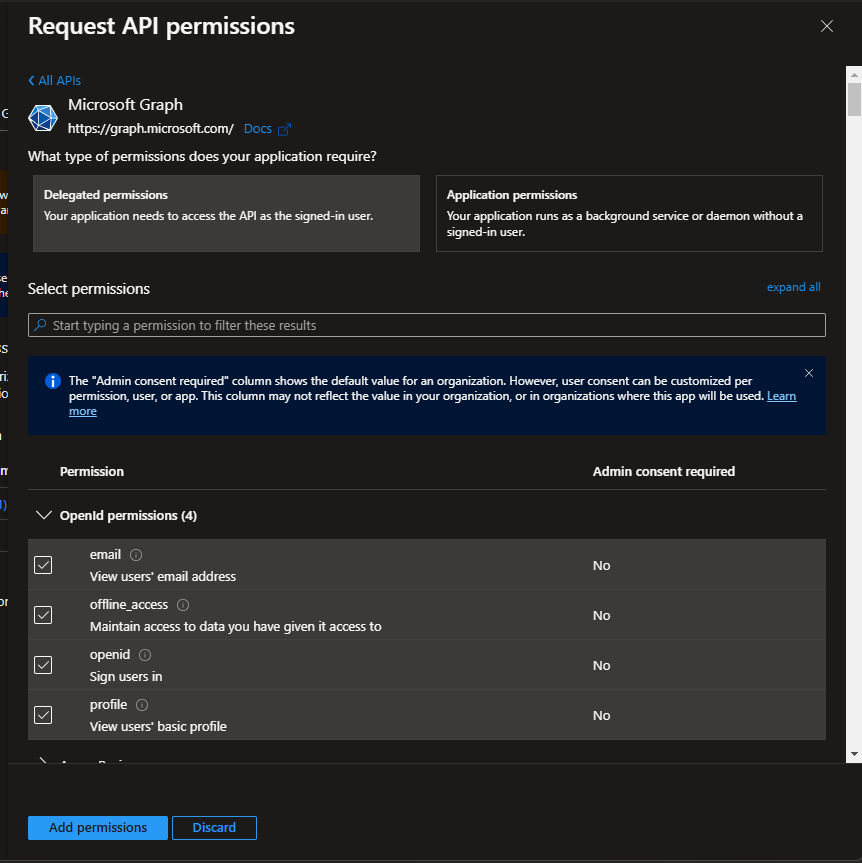Switch to Application permissions type

[629, 213]
